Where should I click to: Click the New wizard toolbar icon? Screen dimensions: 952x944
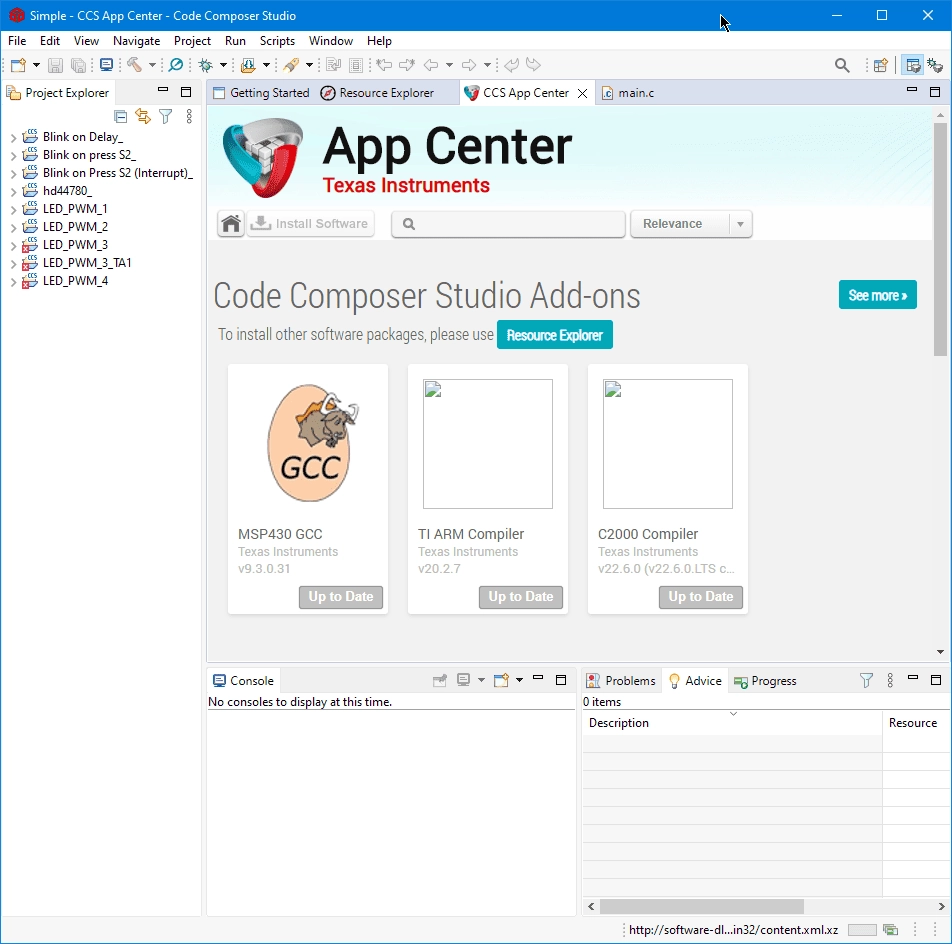point(18,65)
